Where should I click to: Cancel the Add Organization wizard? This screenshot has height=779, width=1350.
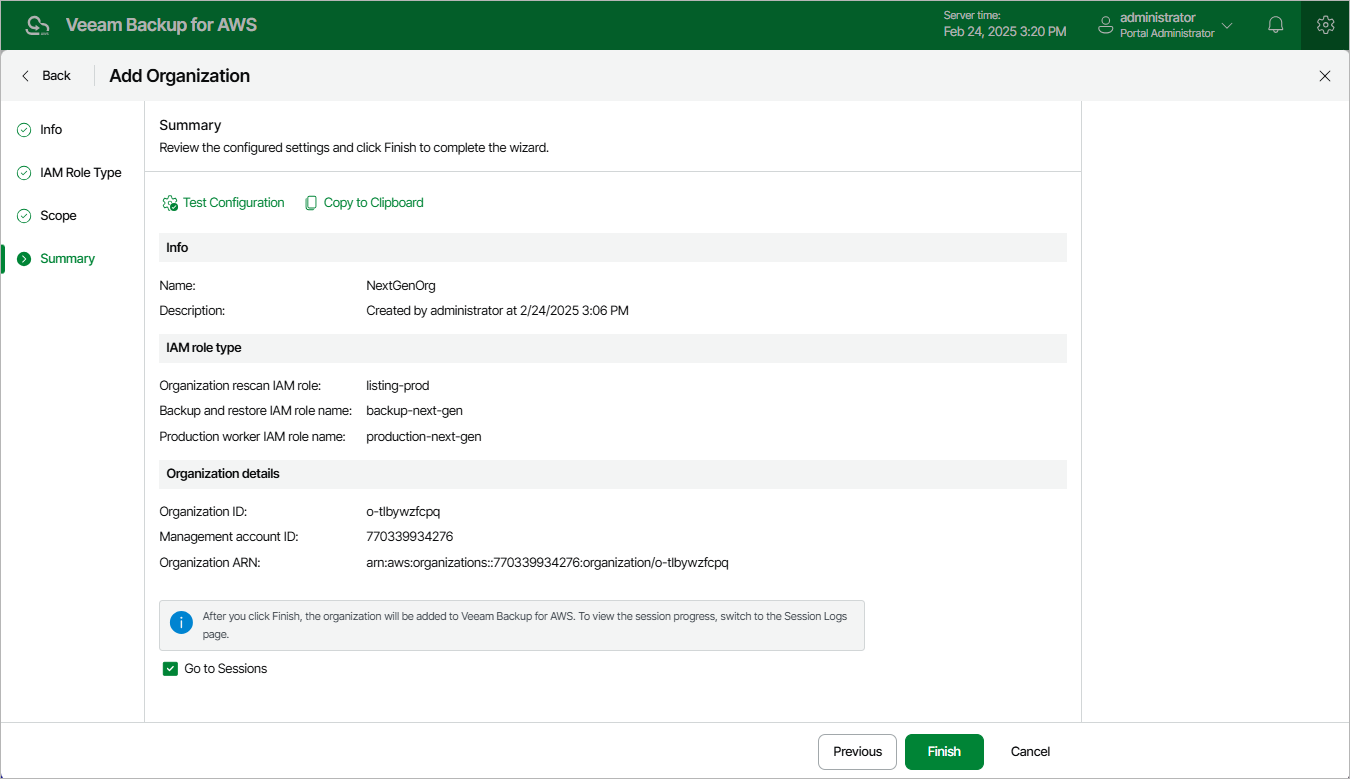point(1030,752)
